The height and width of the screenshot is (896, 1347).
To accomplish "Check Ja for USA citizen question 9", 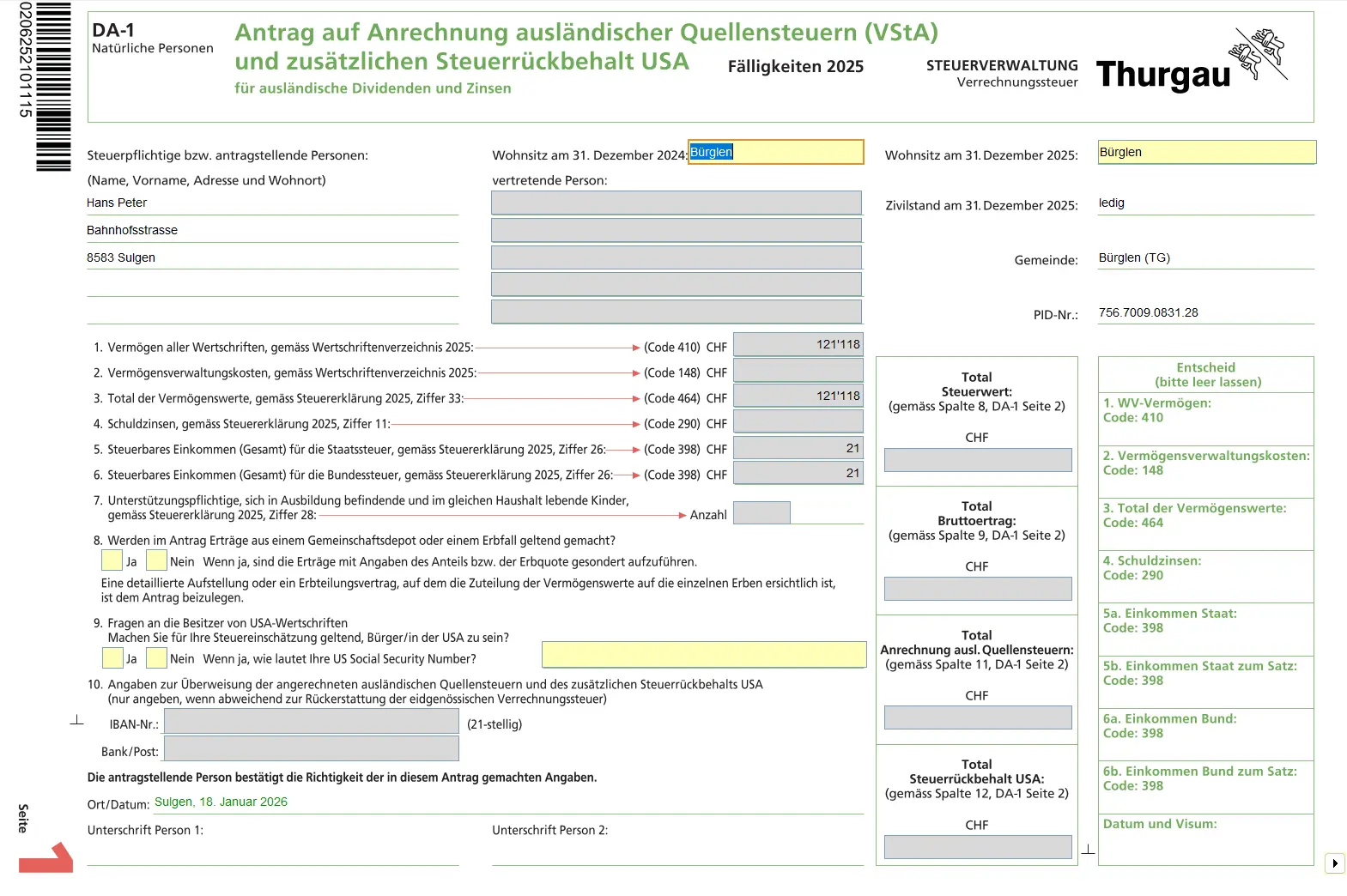I will pyautogui.click(x=112, y=658).
